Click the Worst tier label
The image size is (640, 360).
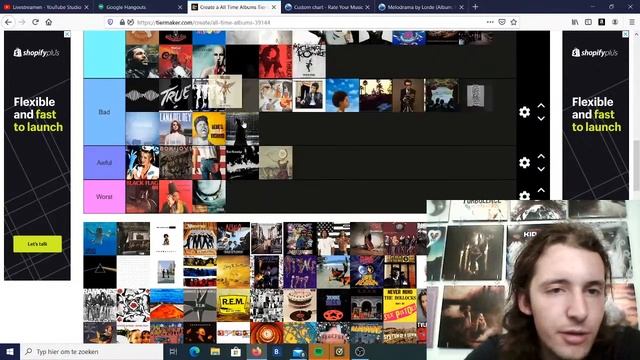(x=104, y=197)
